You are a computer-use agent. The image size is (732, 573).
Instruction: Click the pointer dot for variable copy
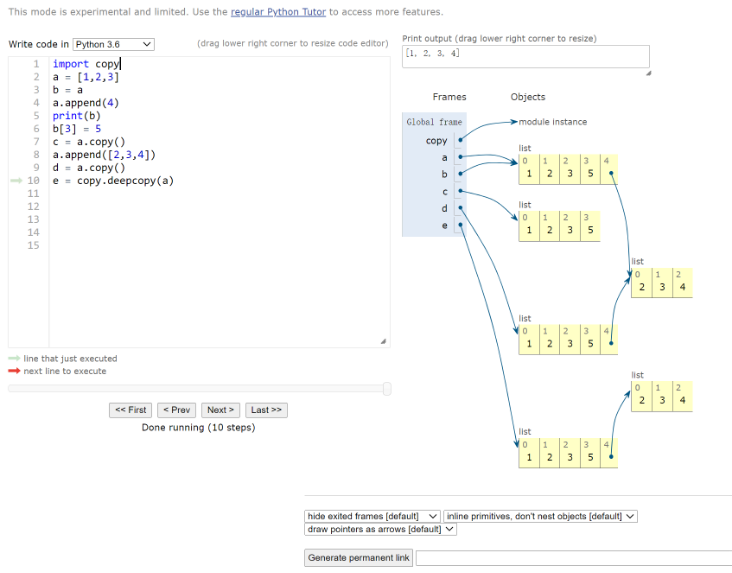(x=460, y=140)
